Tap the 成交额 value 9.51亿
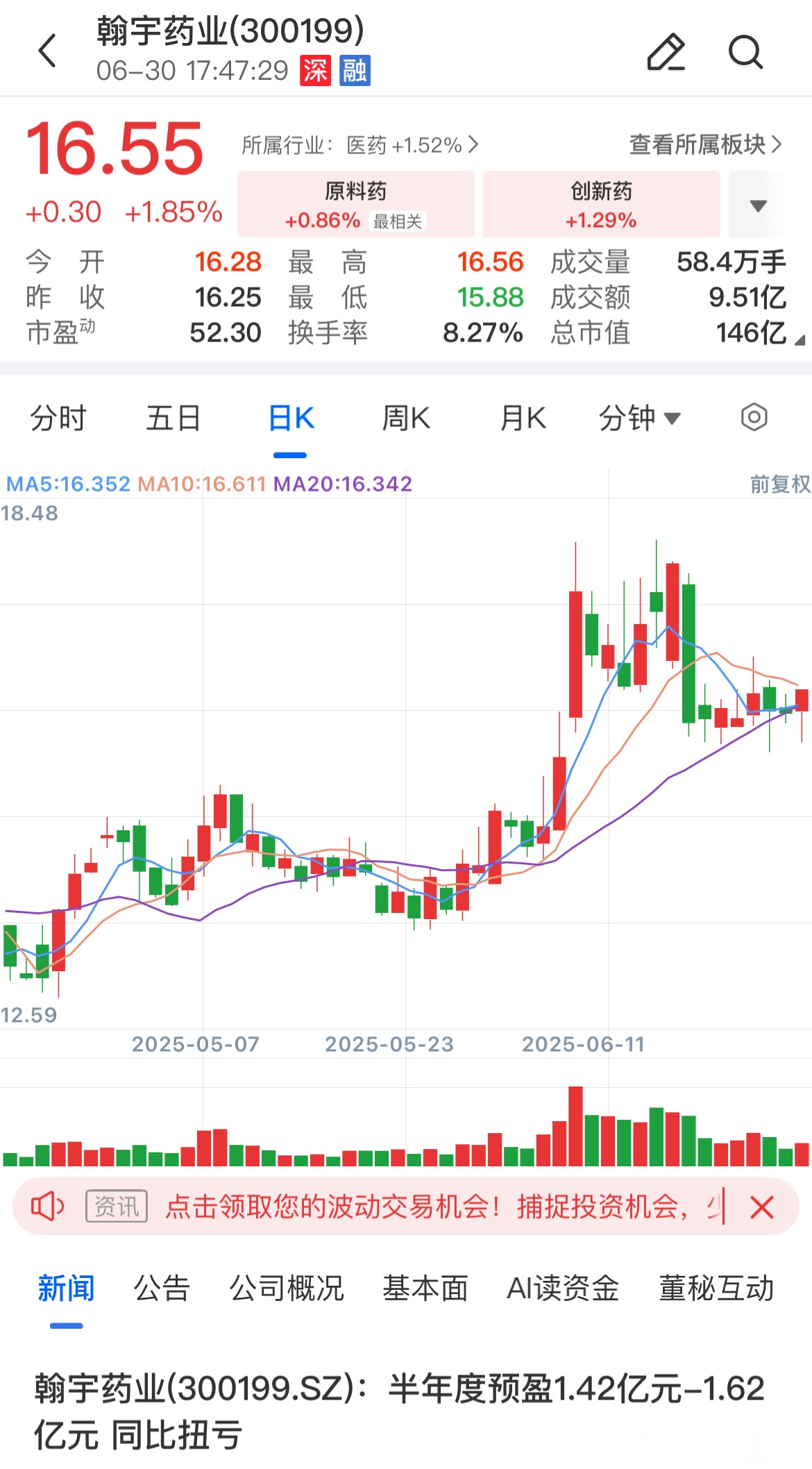The height and width of the screenshot is (1469, 812). pyautogui.click(x=747, y=297)
